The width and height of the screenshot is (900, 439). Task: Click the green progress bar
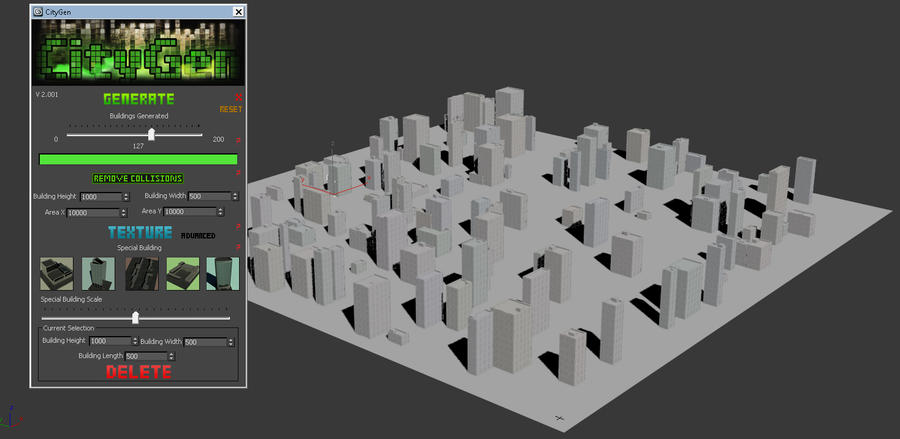pyautogui.click(x=138, y=159)
